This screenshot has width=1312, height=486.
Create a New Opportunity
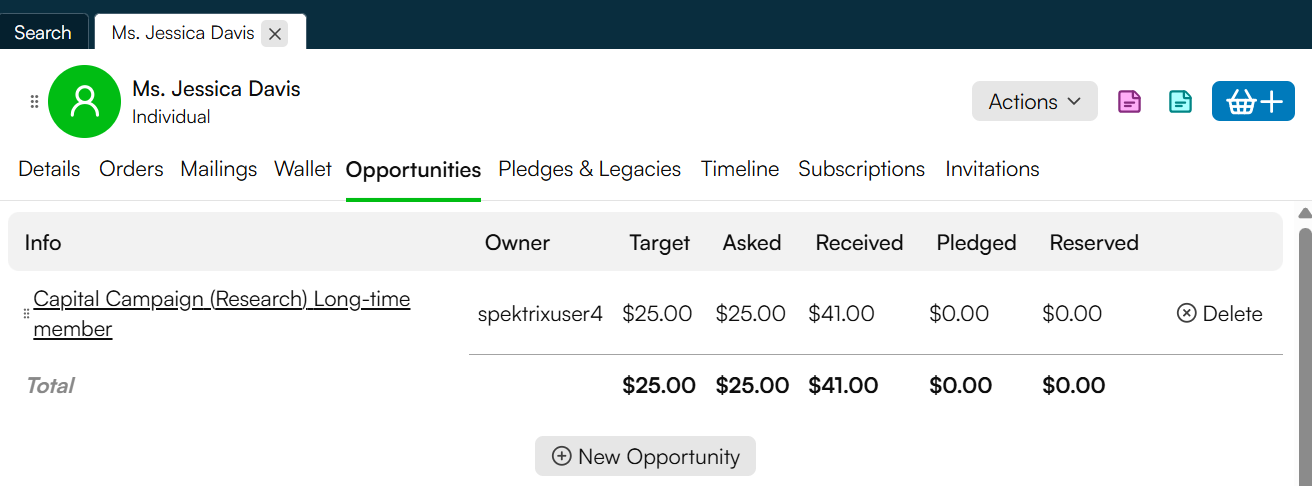pyautogui.click(x=645, y=456)
